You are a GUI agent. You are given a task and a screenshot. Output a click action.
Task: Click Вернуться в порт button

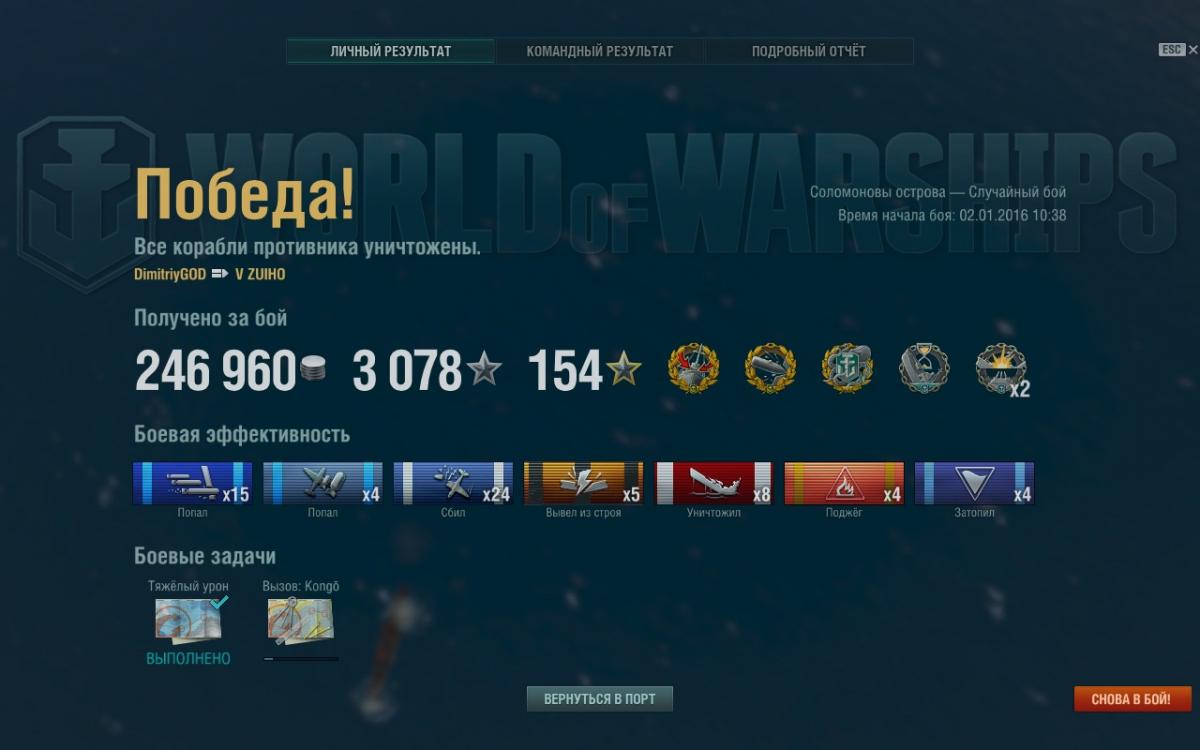pyautogui.click(x=600, y=699)
